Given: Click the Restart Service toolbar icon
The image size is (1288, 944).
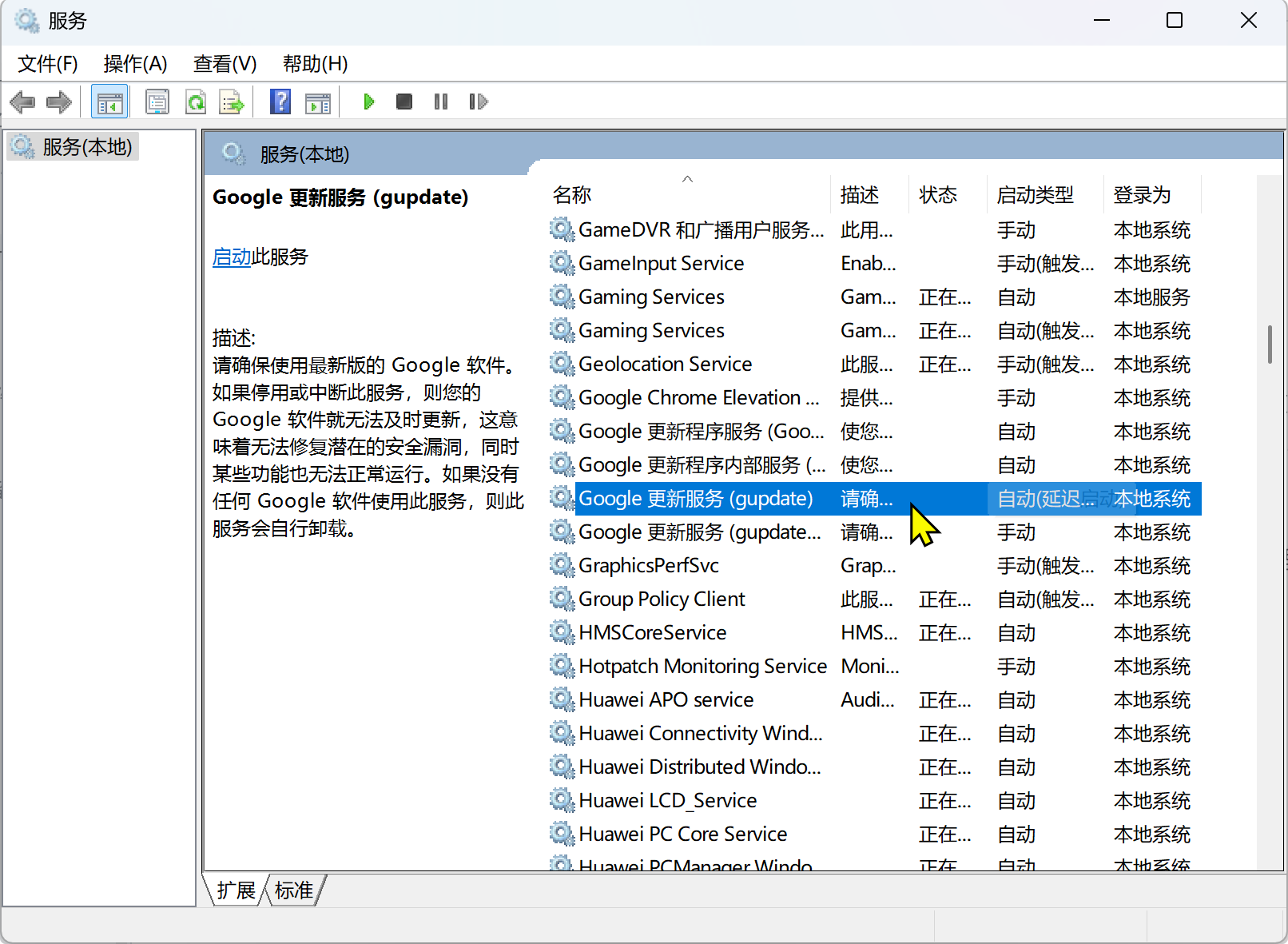Looking at the screenshot, I should (478, 102).
